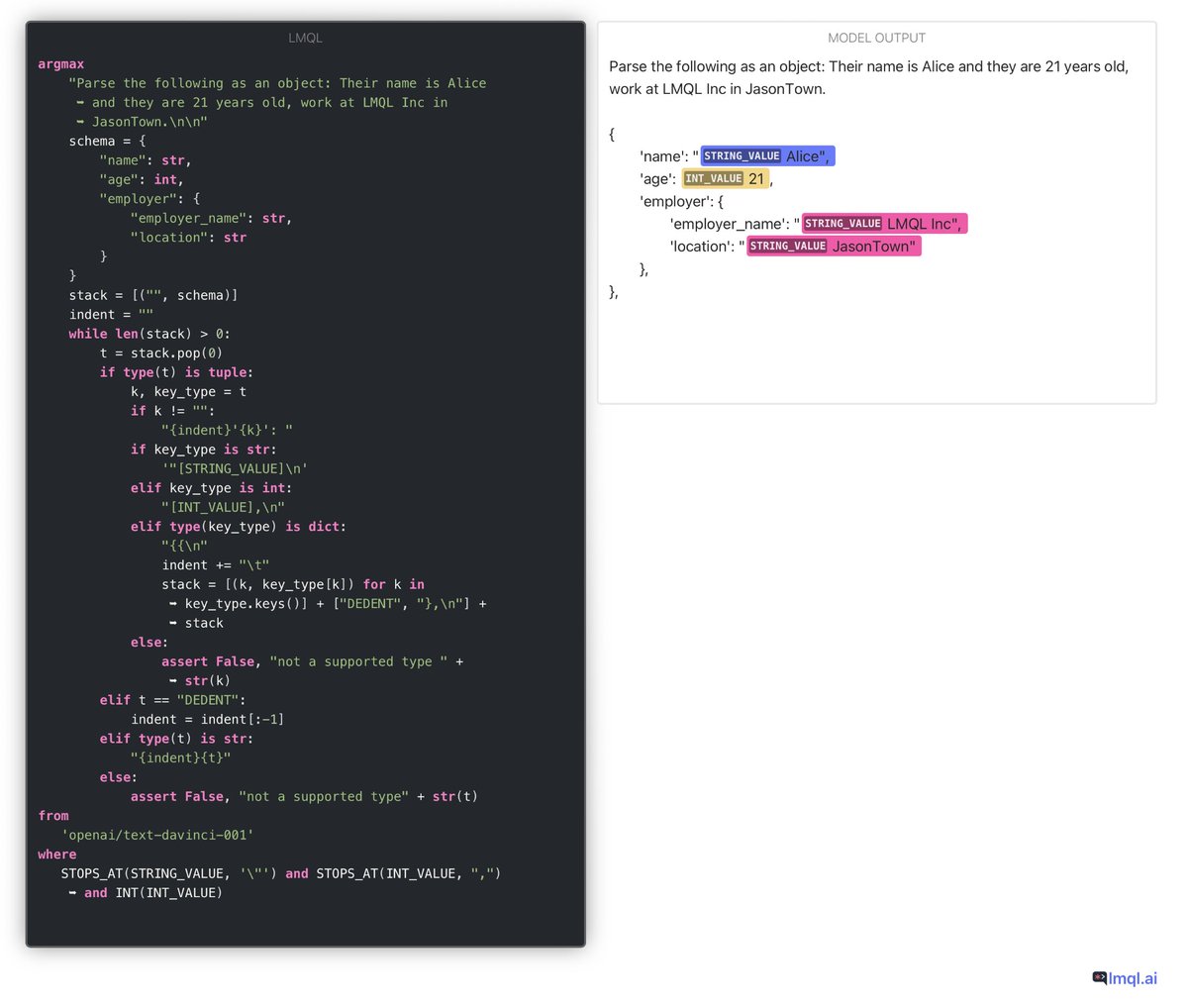Click the 'argmax' keyword in code
1188x1008 pixels.
pyautogui.click(x=61, y=64)
